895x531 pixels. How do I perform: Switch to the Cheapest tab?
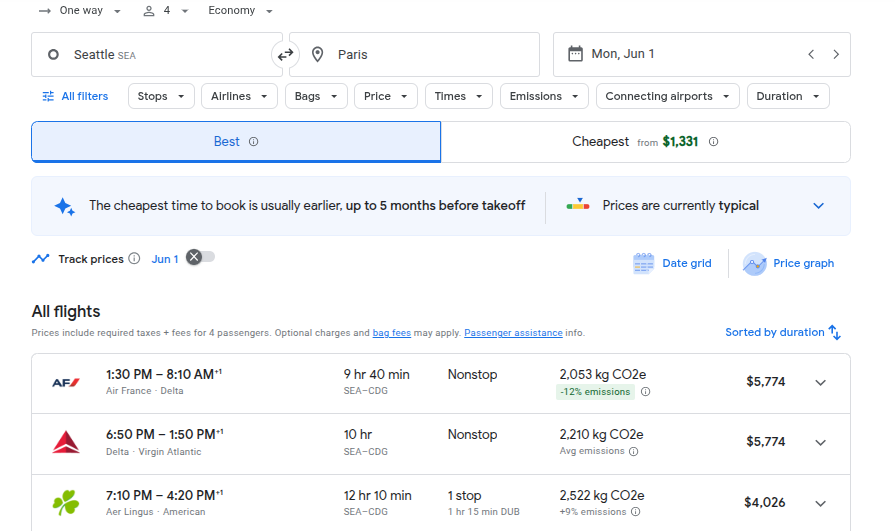point(645,142)
